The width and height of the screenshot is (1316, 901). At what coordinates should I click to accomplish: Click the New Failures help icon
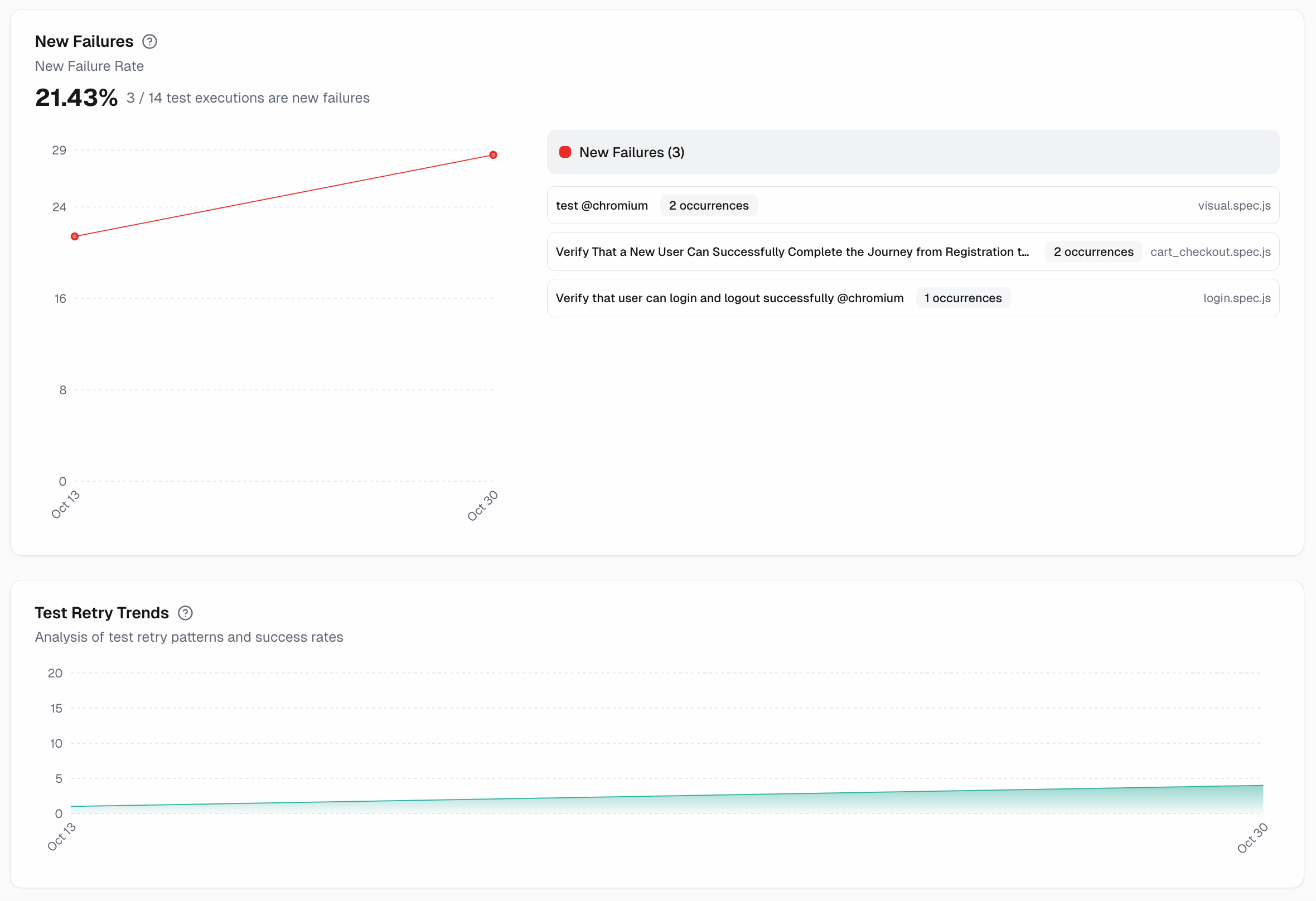(x=149, y=41)
